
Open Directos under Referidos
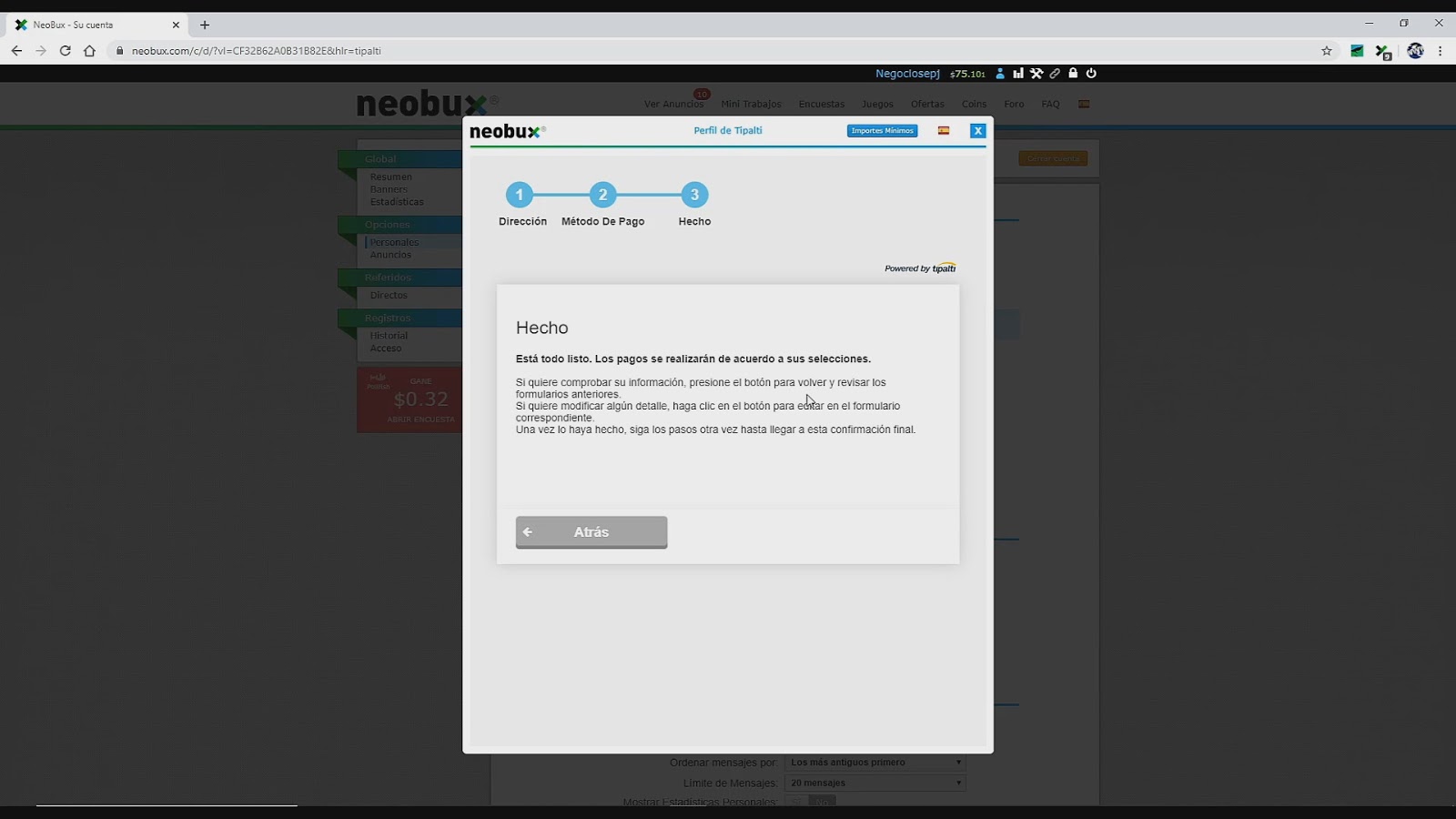pyautogui.click(x=389, y=295)
